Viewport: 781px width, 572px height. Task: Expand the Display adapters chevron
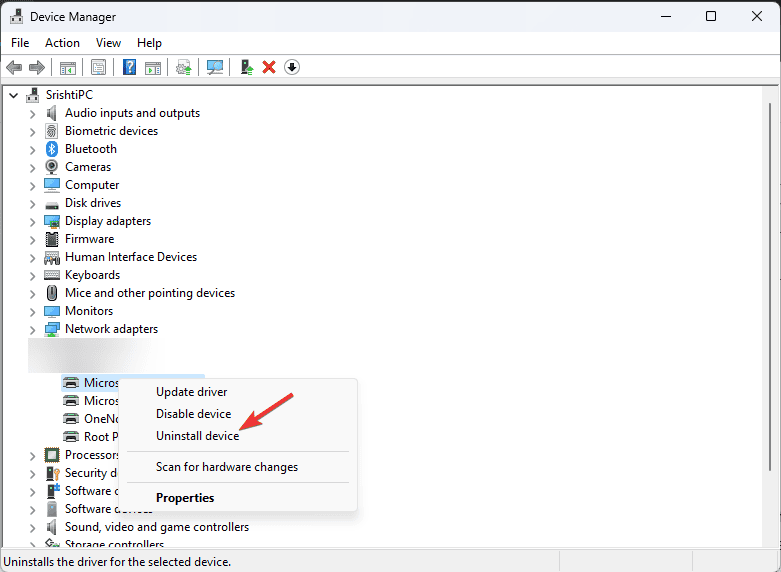pos(32,222)
